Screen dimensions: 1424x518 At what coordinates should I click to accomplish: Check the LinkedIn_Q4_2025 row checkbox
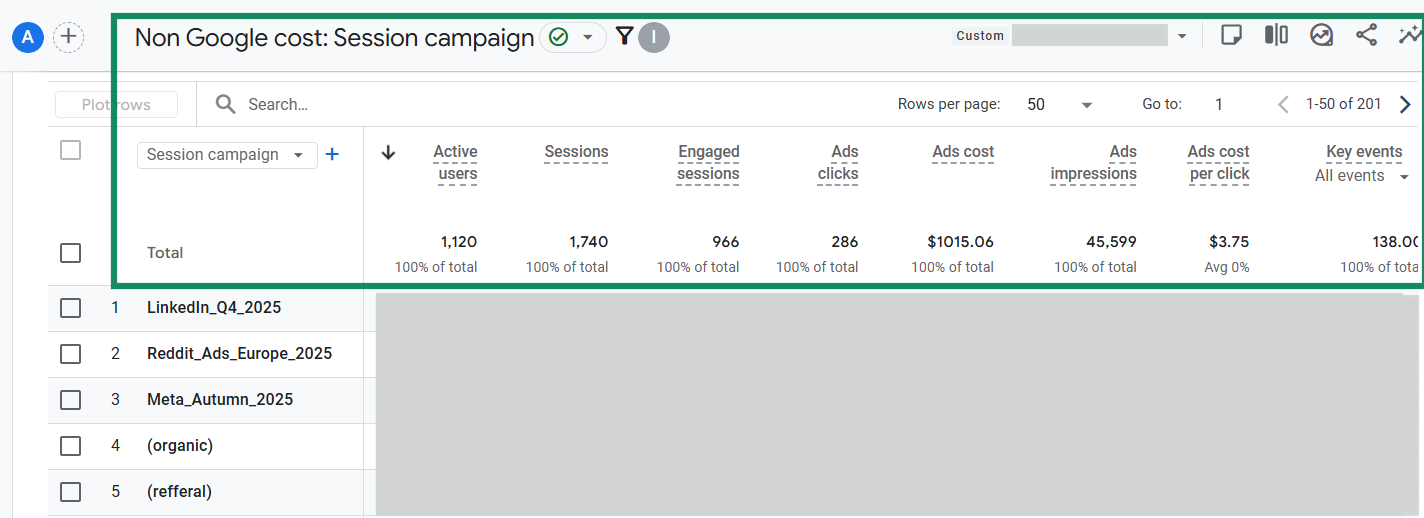(x=70, y=308)
